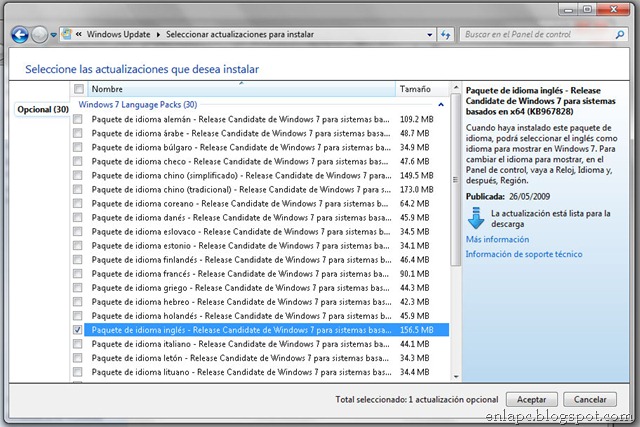Click the 109.2 MB size value

point(416,119)
